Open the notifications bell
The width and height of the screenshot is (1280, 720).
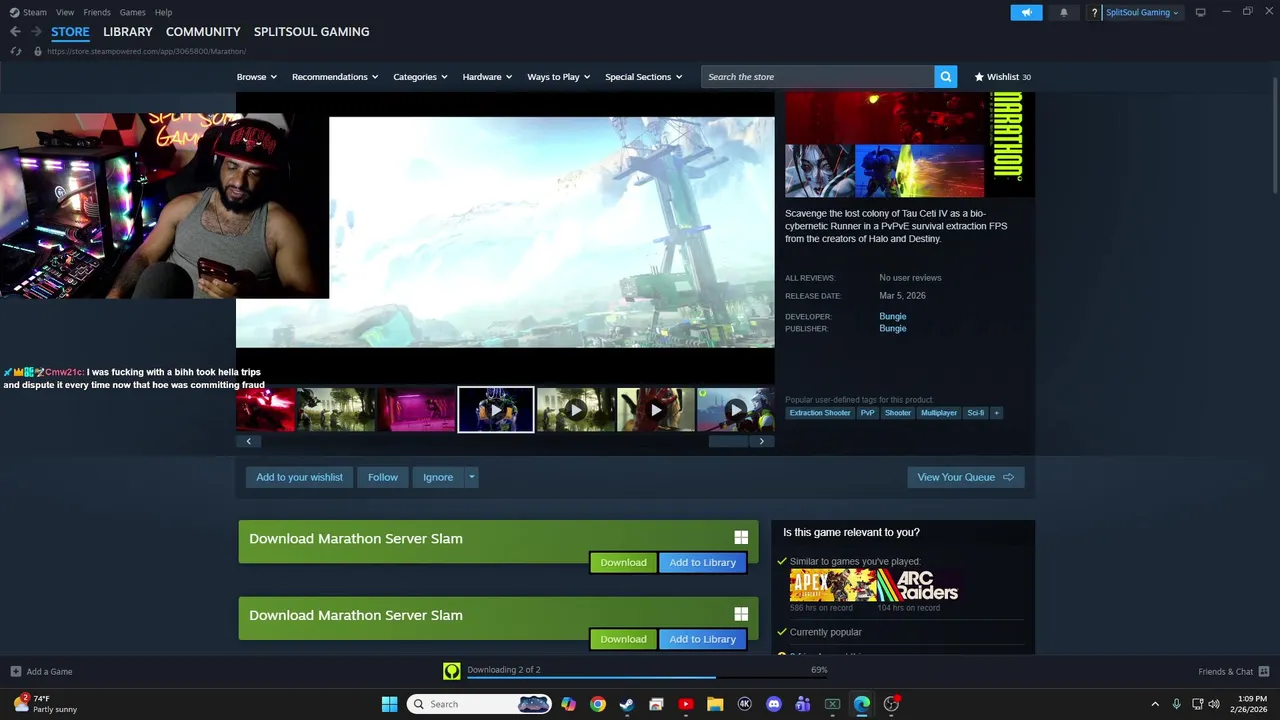coord(1063,12)
